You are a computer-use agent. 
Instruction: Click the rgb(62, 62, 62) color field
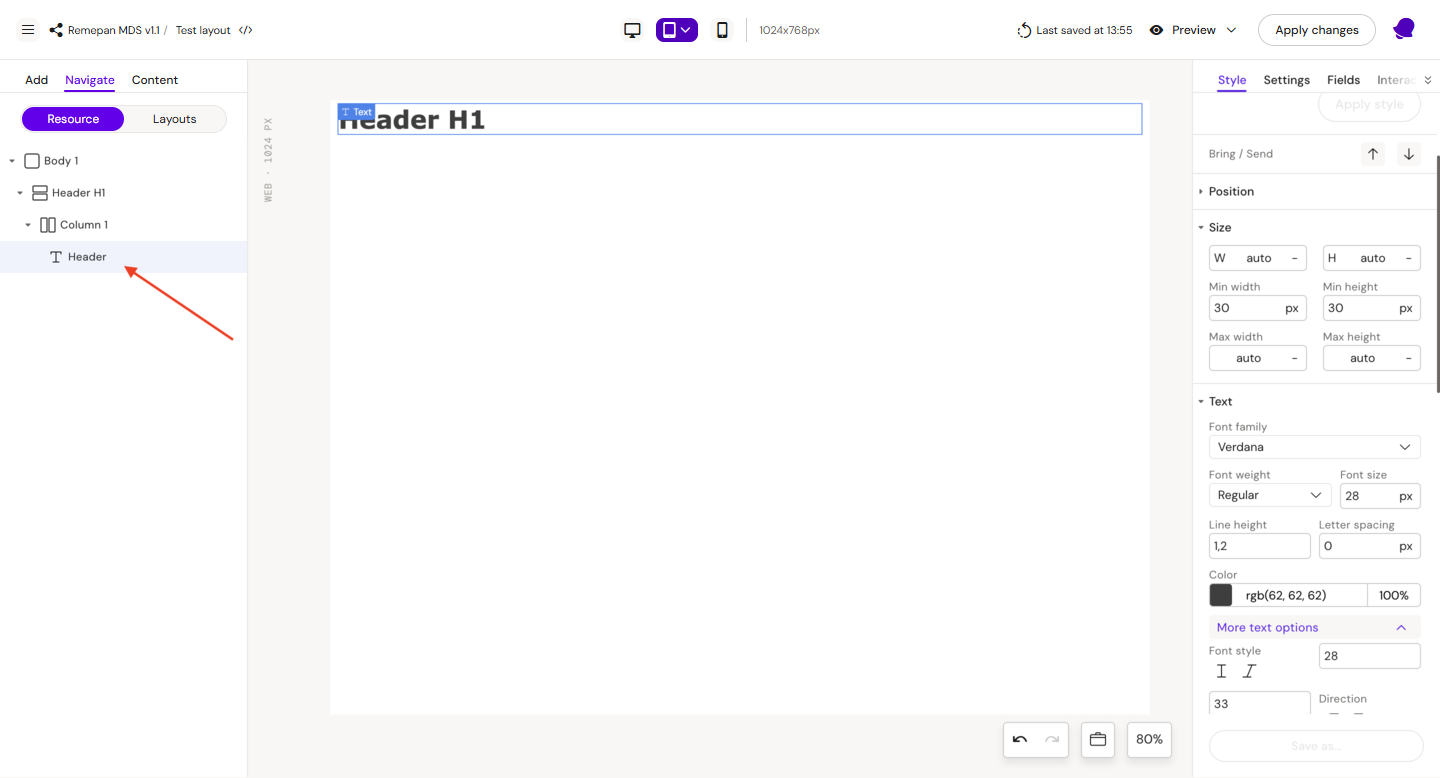pyautogui.click(x=1300, y=595)
